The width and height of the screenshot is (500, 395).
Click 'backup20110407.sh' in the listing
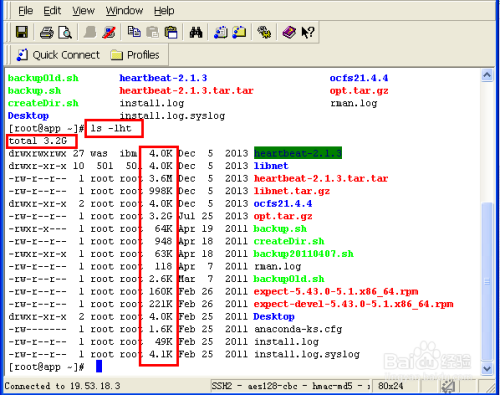pyautogui.click(x=303, y=254)
